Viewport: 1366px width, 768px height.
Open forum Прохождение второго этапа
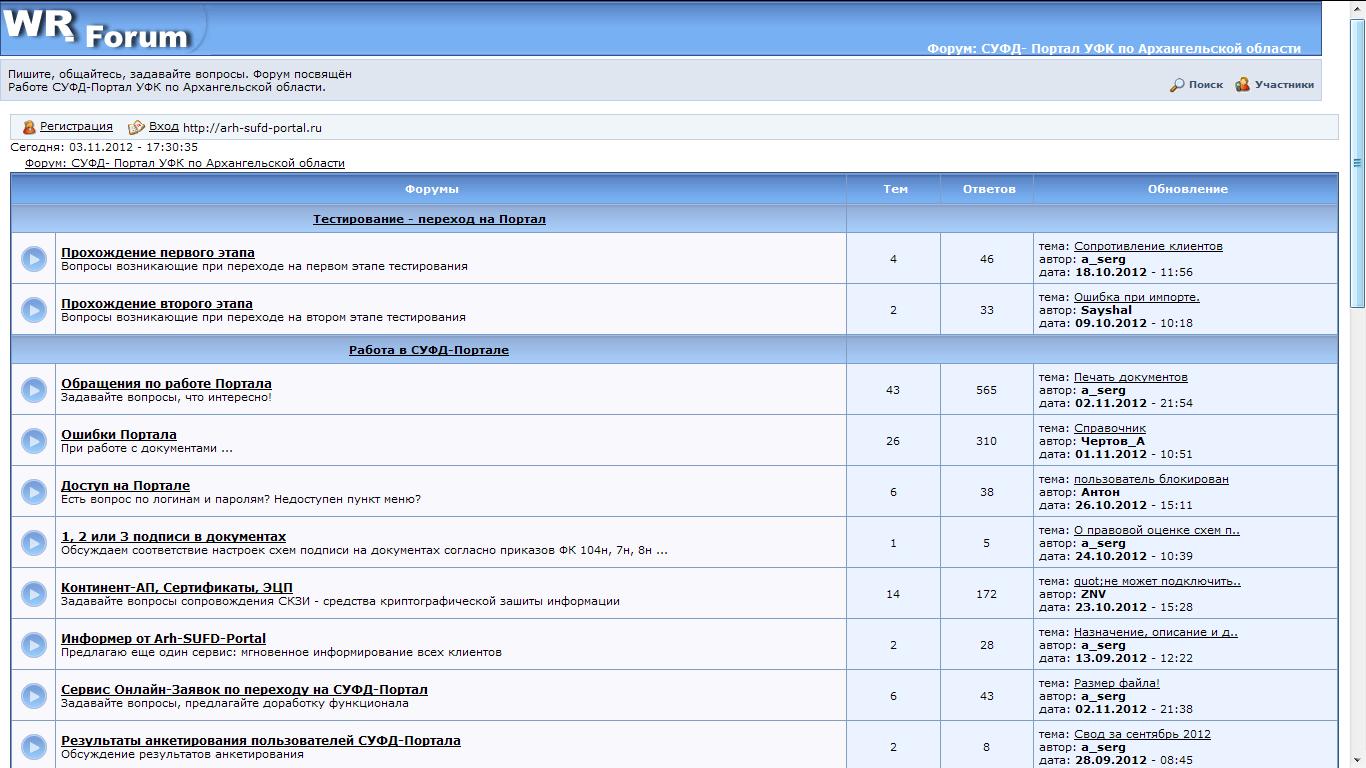tap(157, 304)
